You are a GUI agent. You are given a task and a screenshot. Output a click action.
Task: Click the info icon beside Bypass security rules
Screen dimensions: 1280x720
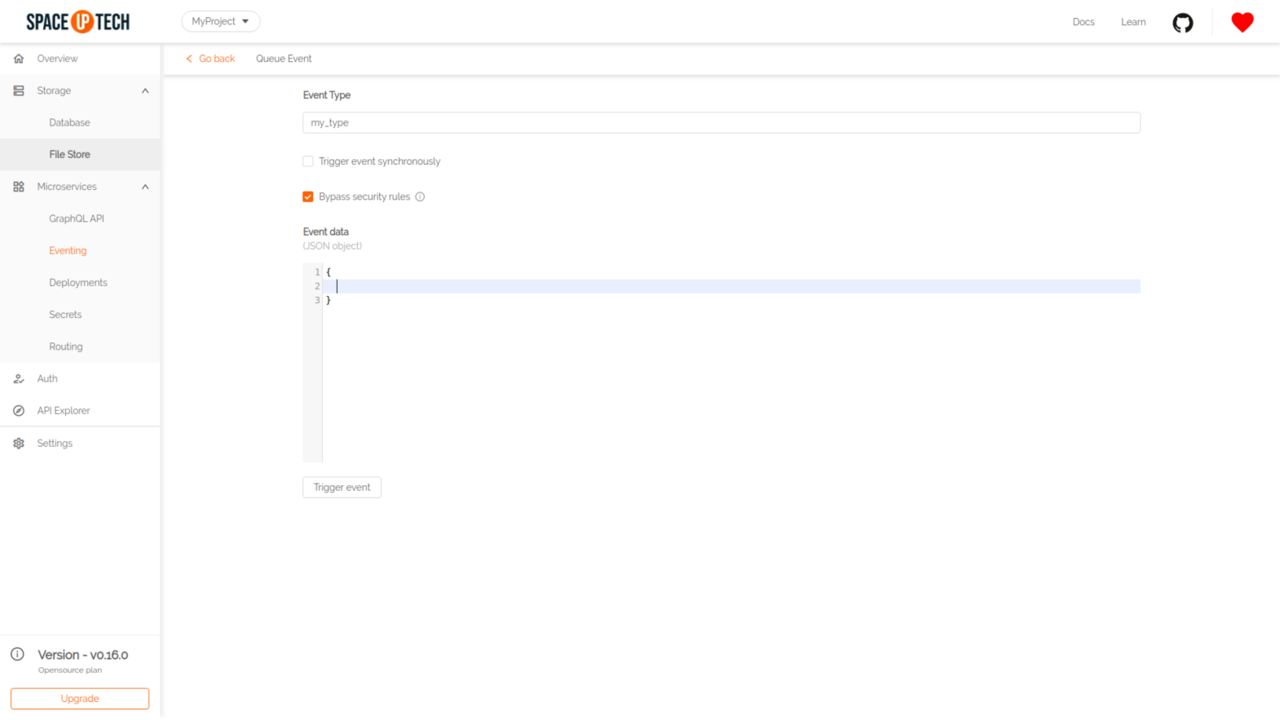(420, 197)
